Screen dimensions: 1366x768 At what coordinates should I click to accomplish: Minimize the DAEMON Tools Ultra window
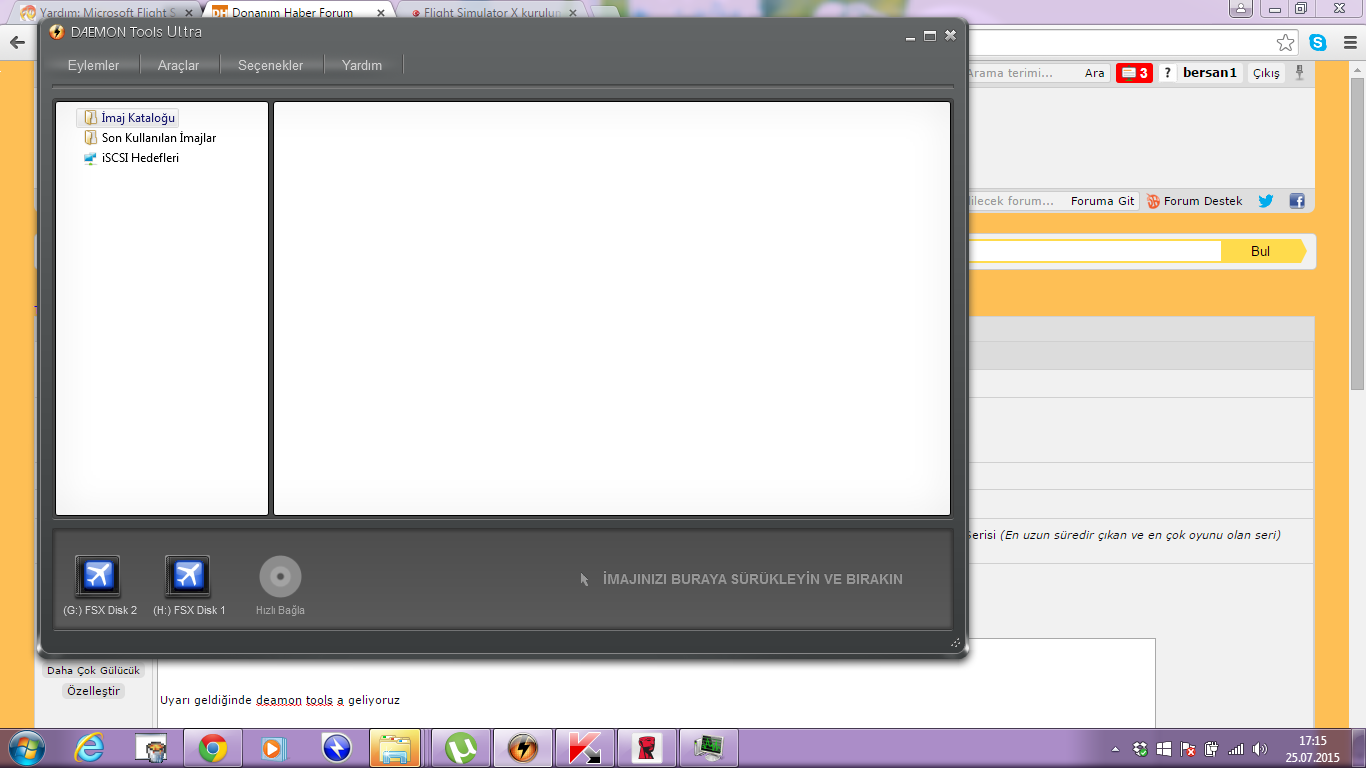pyautogui.click(x=911, y=36)
